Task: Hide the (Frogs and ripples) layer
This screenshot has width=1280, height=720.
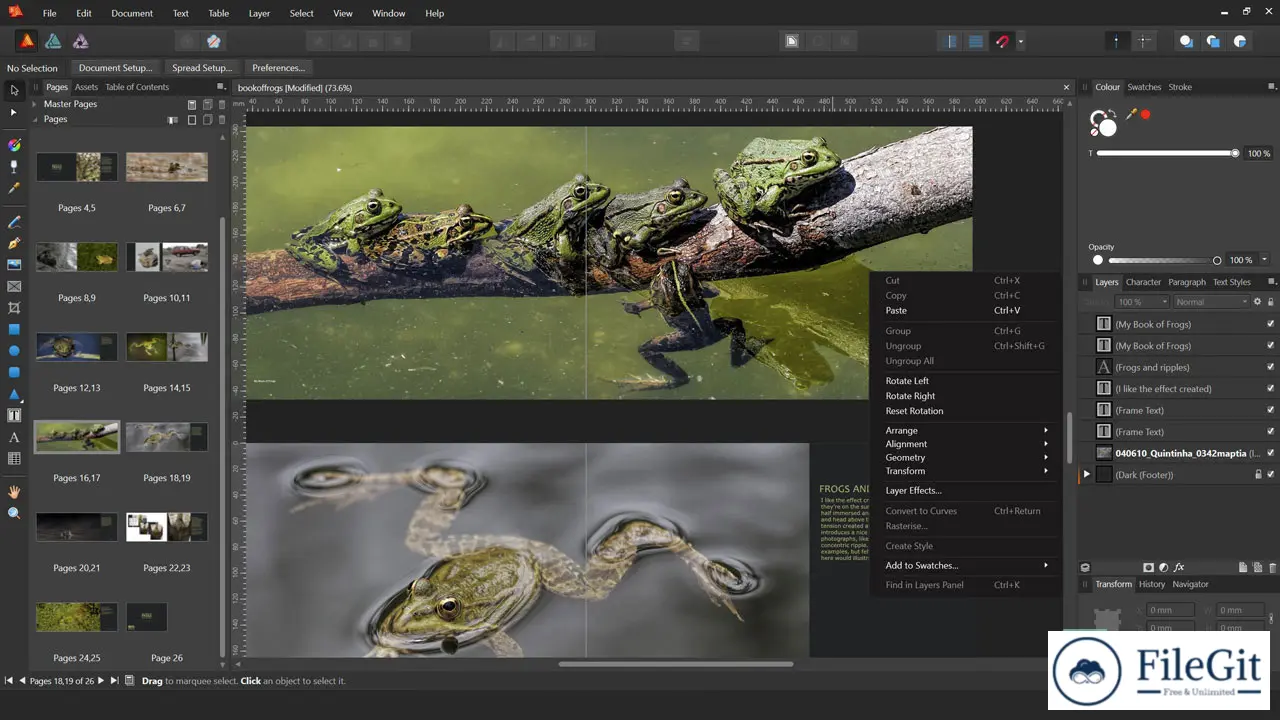Action: click(x=1270, y=367)
